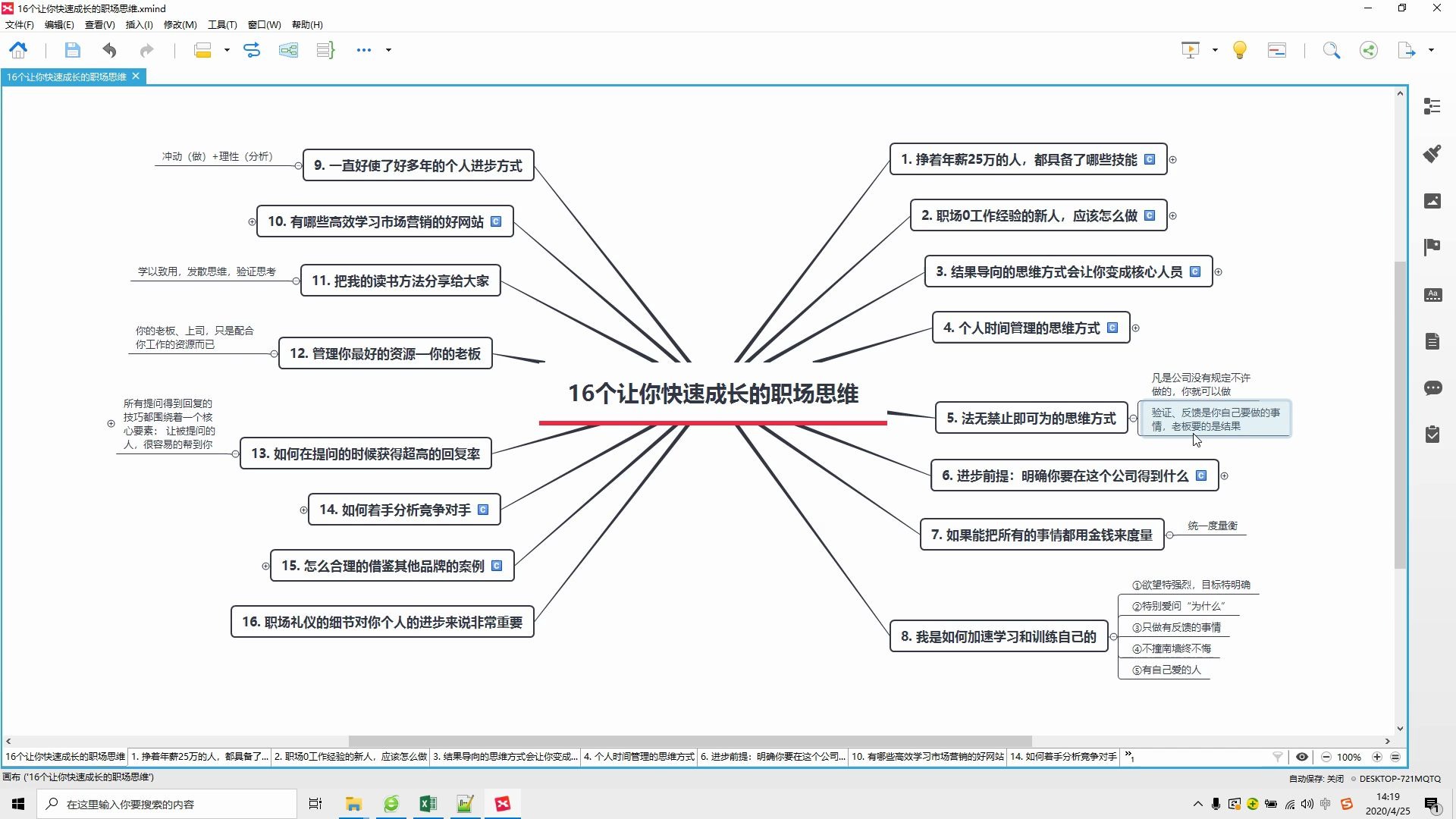The image size is (1456, 819).
Task: Expand topic 15 with its plus toggle
Action: point(265,566)
